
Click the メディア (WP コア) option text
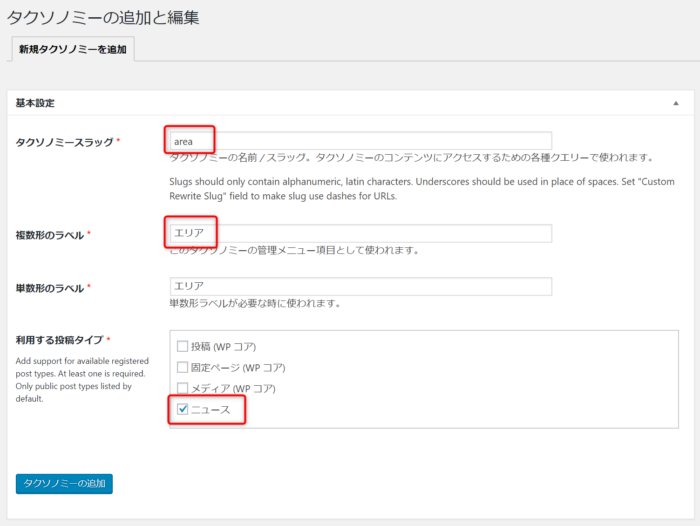tap(232, 388)
